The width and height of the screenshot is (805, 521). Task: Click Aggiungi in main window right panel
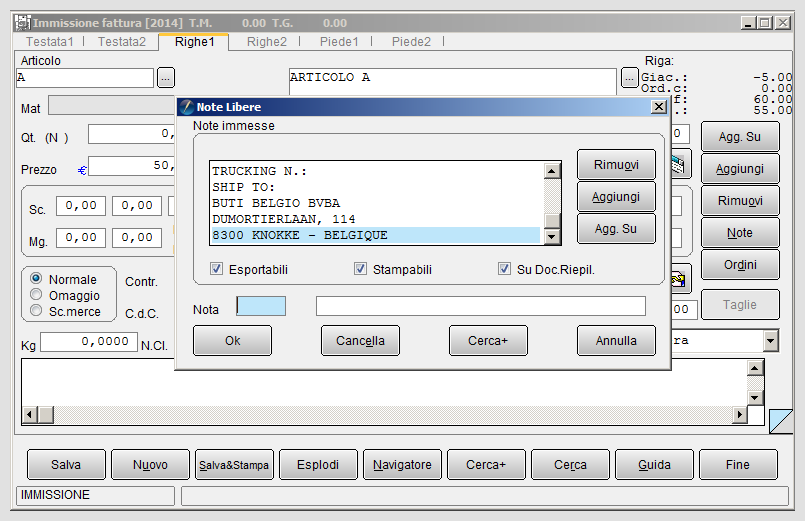pyautogui.click(x=740, y=168)
